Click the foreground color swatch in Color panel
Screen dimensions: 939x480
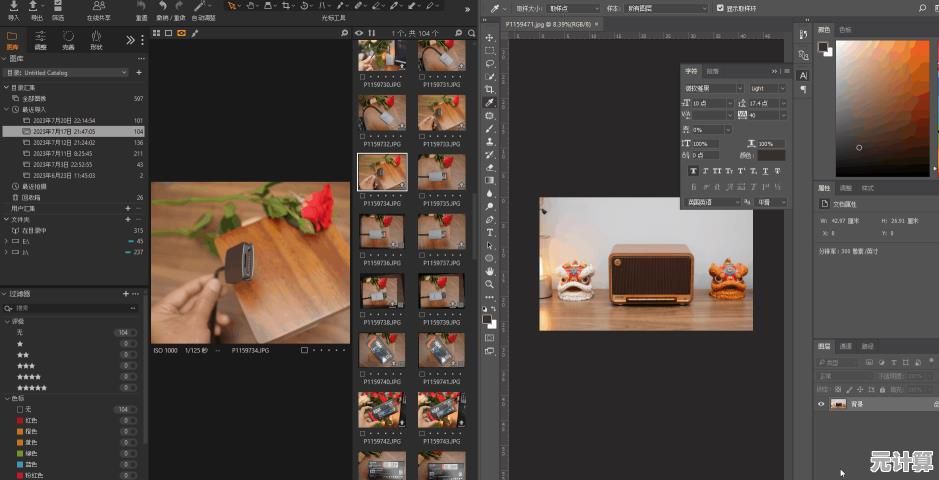click(x=823, y=47)
